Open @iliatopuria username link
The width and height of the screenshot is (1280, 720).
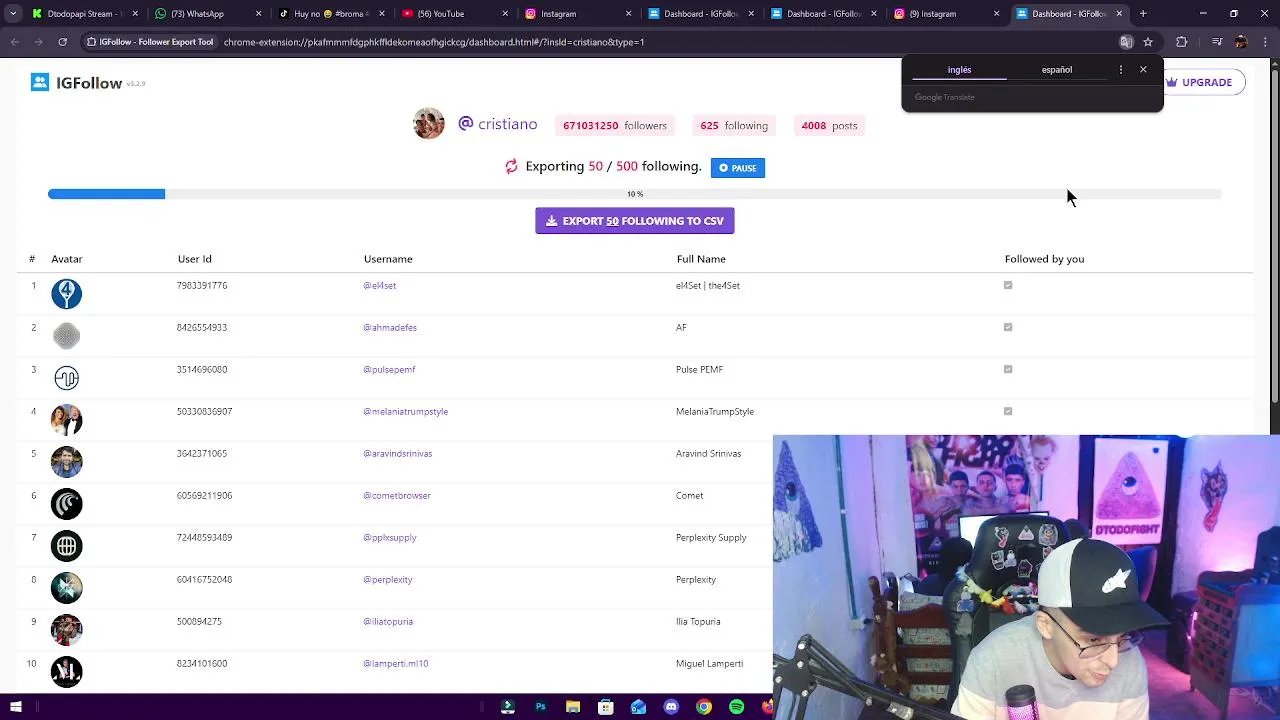[x=388, y=621]
